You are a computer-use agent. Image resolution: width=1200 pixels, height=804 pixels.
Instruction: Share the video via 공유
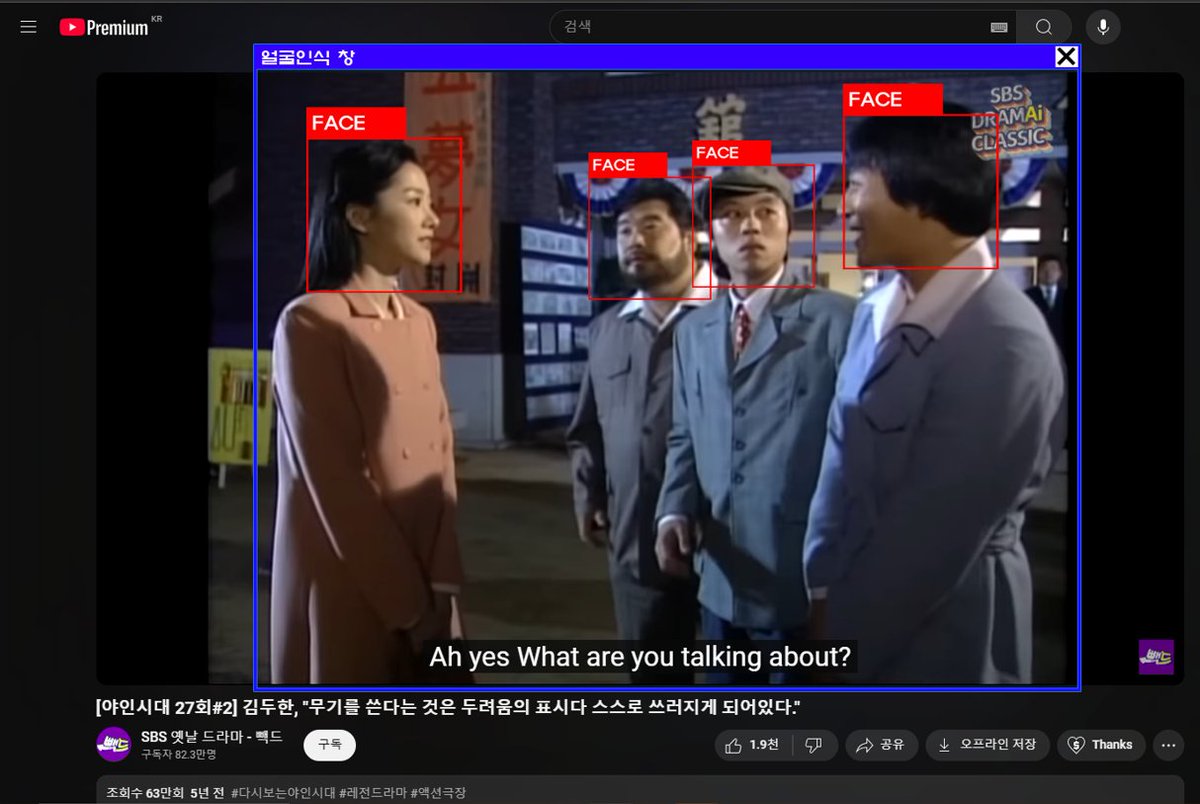[881, 745]
